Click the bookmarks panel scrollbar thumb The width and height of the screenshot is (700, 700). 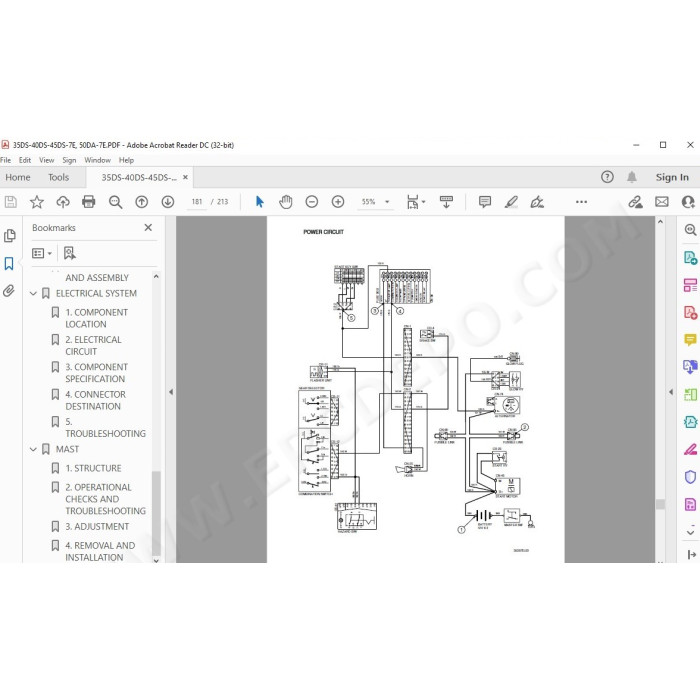click(156, 512)
